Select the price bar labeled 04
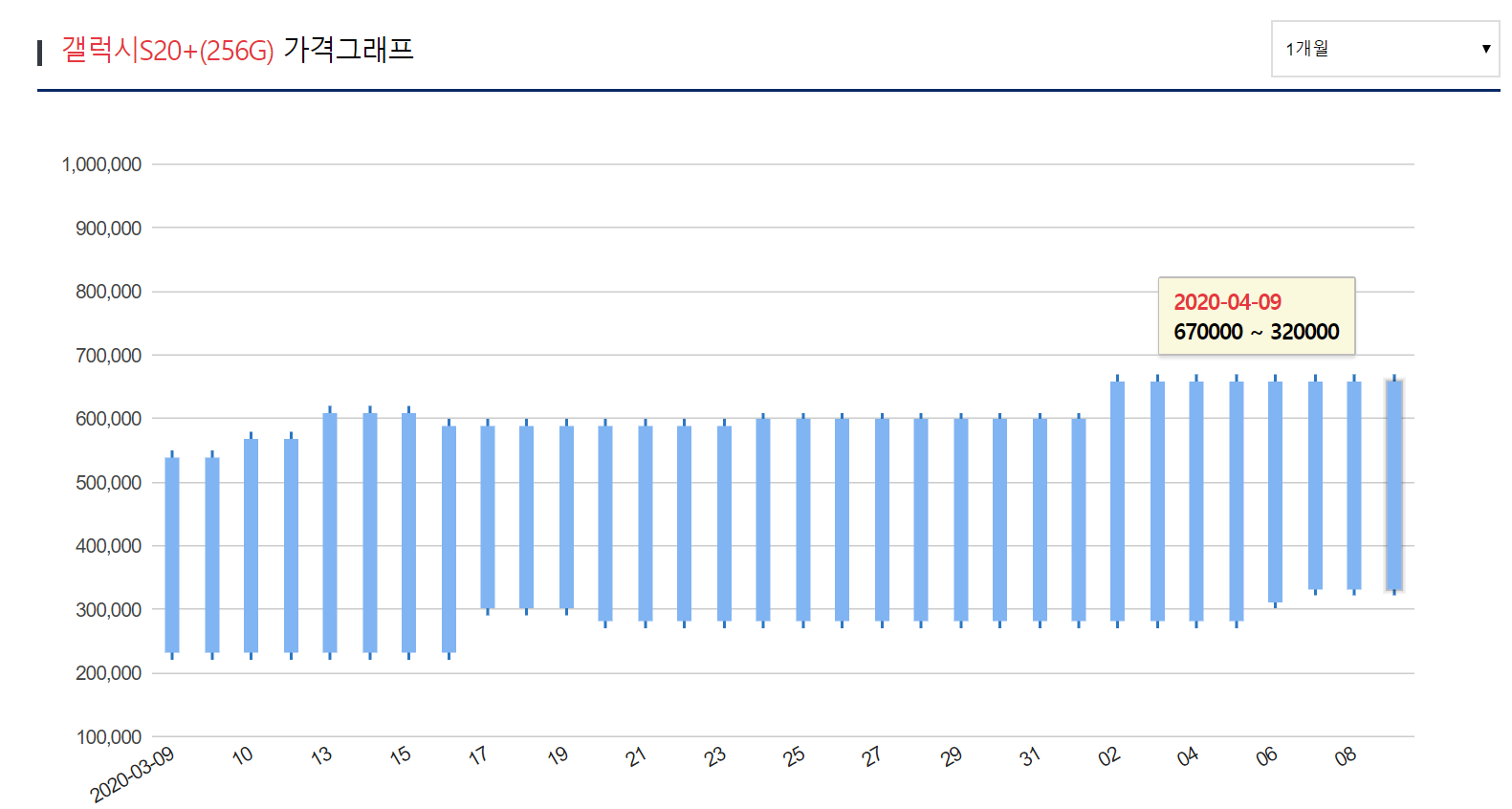This screenshot has width=1512, height=809. (1196, 501)
